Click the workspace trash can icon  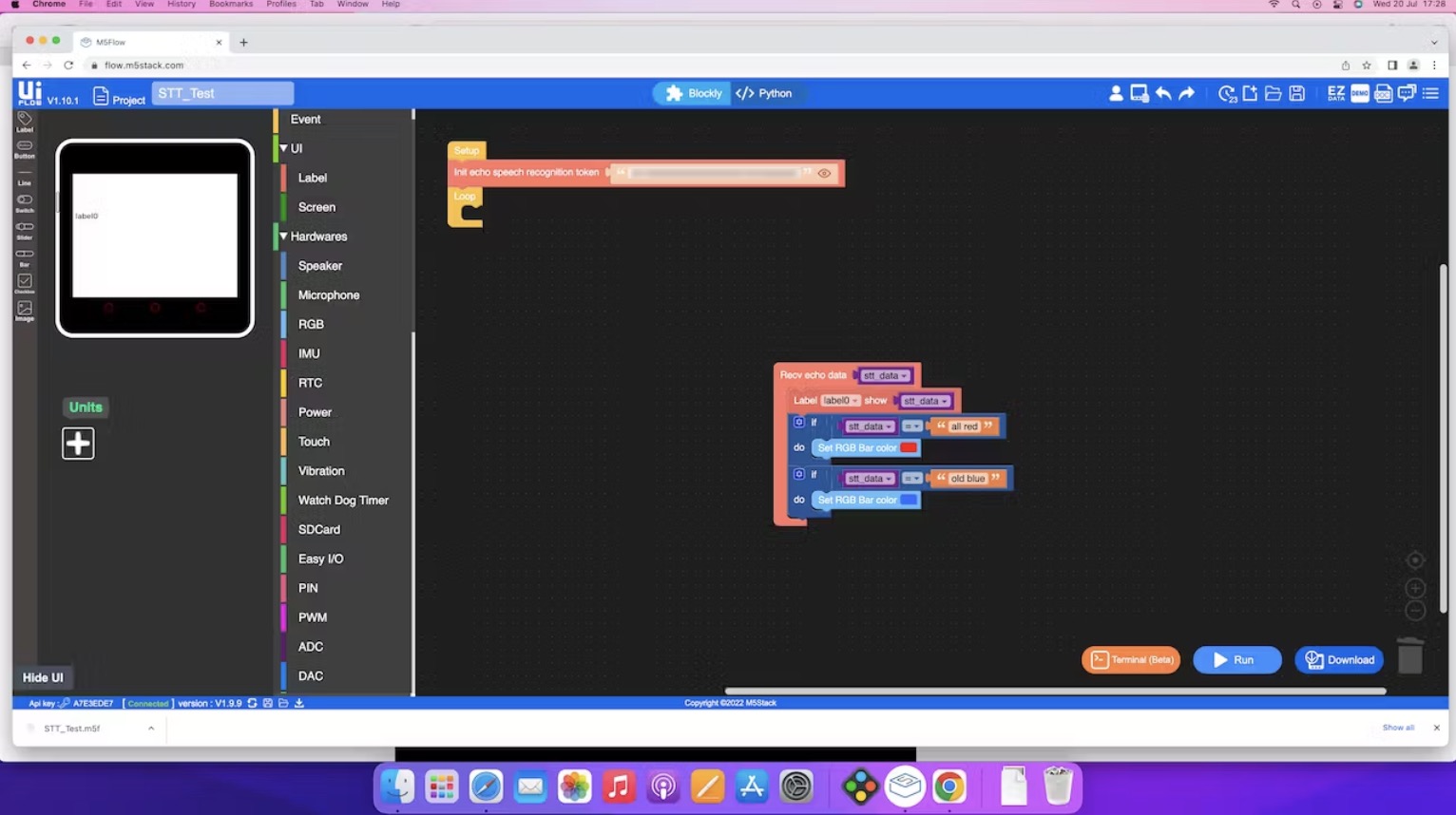coord(1410,656)
